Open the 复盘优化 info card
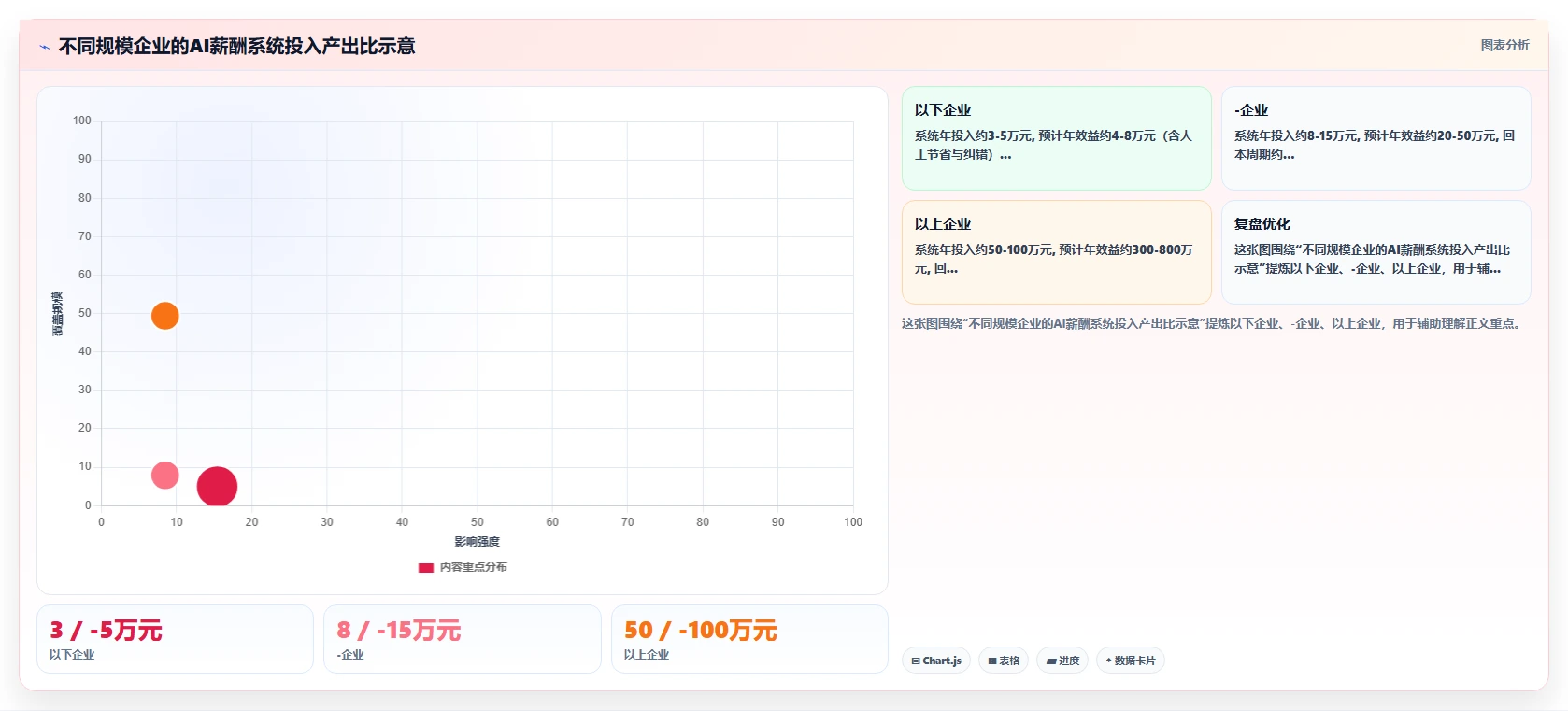 coord(1376,252)
